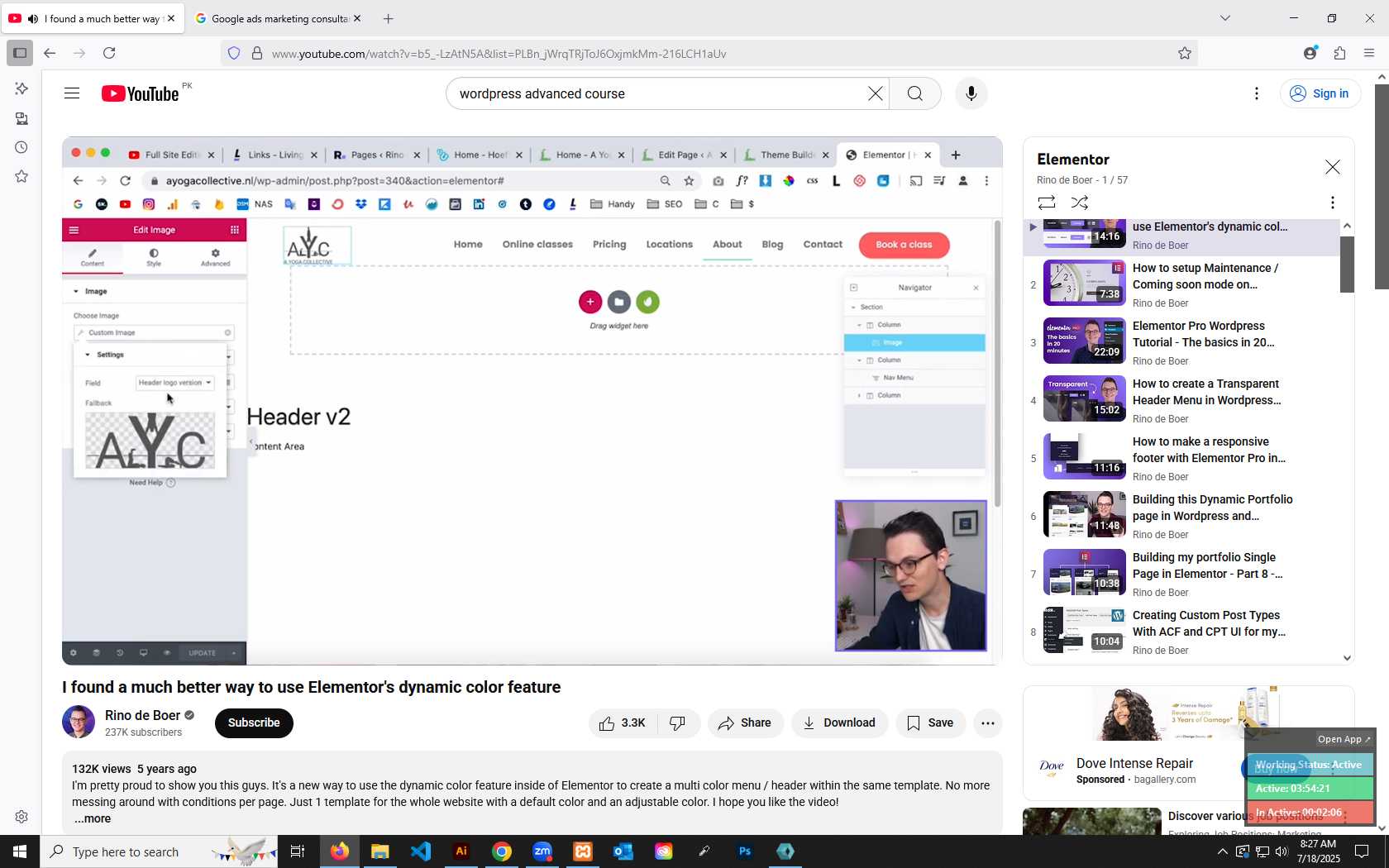
Task: Toggle playlist loop
Action: click(x=1046, y=203)
